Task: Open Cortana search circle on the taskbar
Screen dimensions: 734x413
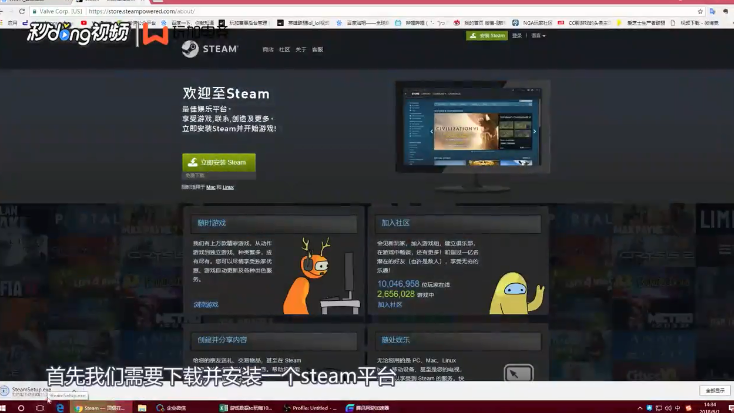Action: coord(21,408)
